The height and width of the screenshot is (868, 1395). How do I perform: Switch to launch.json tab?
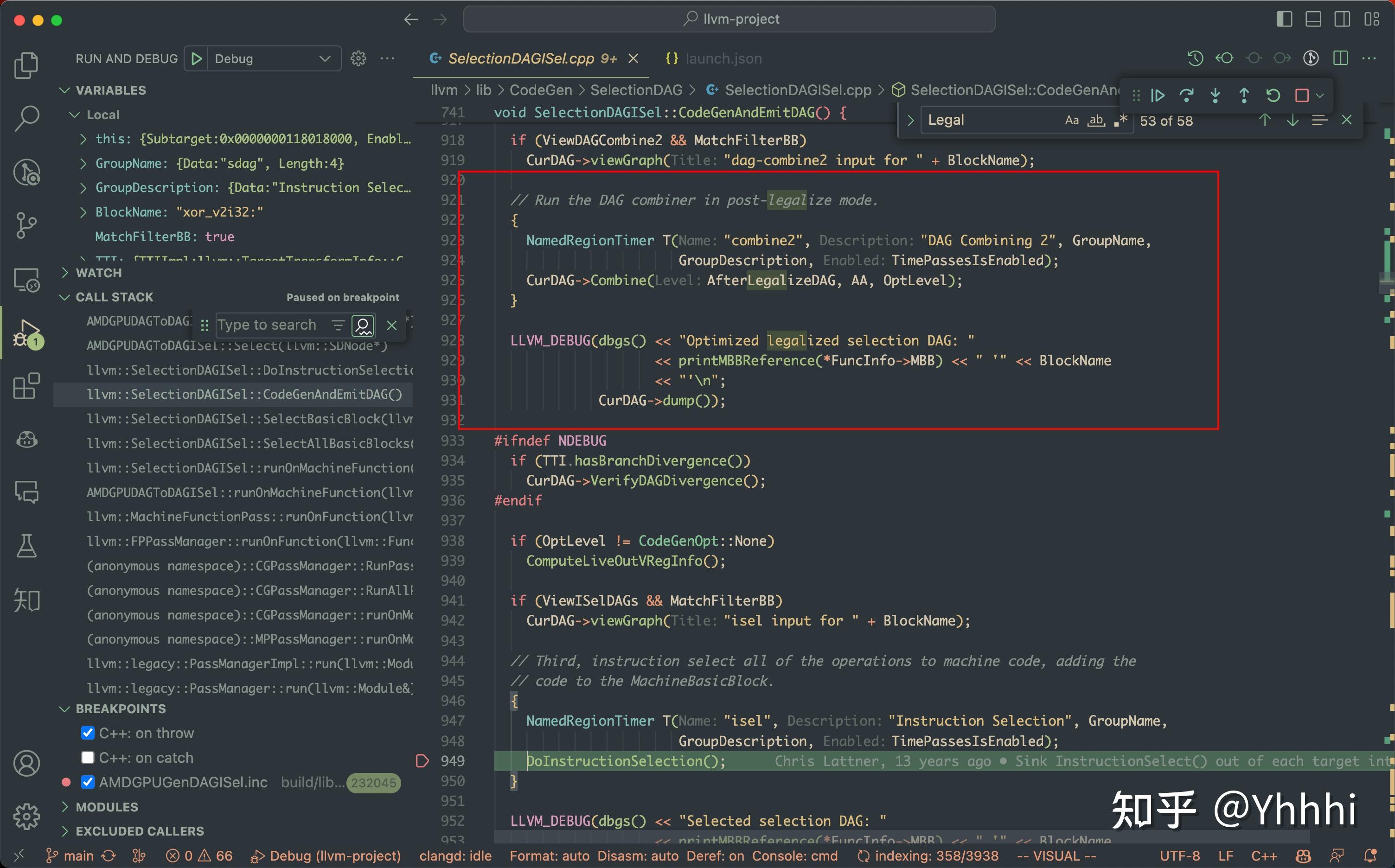coord(723,58)
